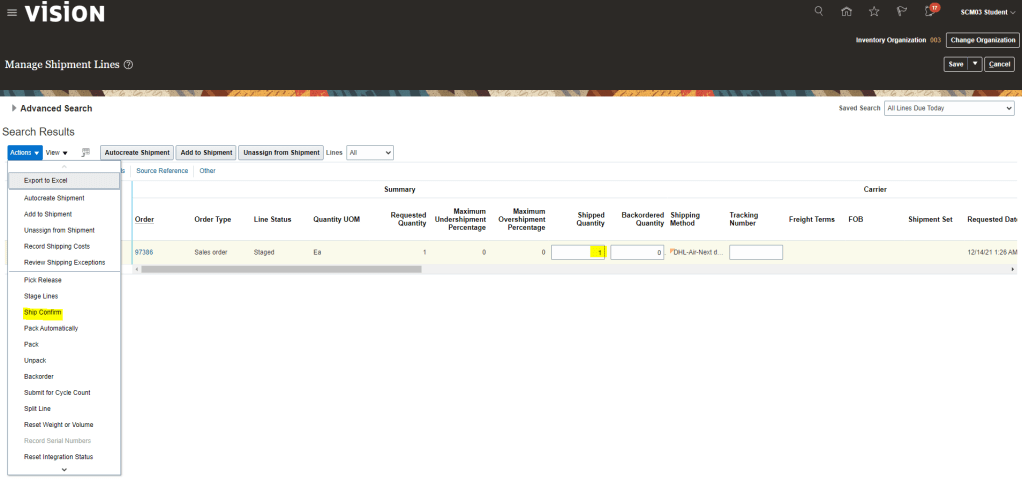The width and height of the screenshot is (1022, 487).
Task: Click the search magnifier icon
Action: [819, 12]
